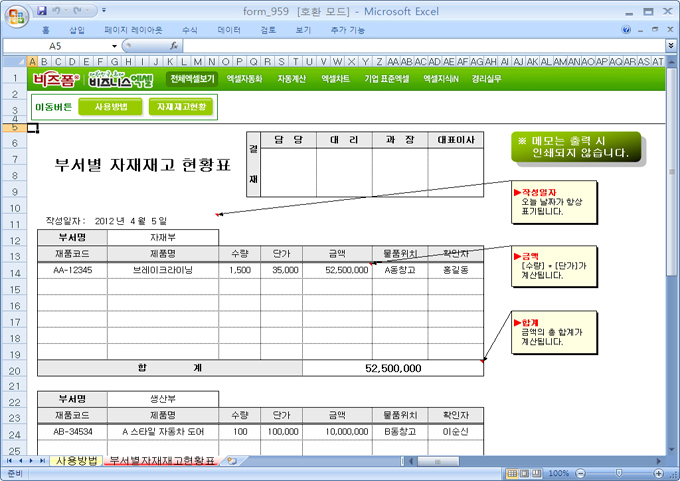Viewport: 680px width, 481px height.
Task: Select the 생산부 department cell
Action: click(x=163, y=399)
